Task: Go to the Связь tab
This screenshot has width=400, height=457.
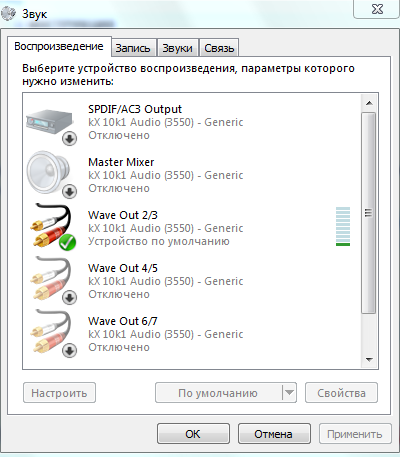Action: tap(219, 48)
